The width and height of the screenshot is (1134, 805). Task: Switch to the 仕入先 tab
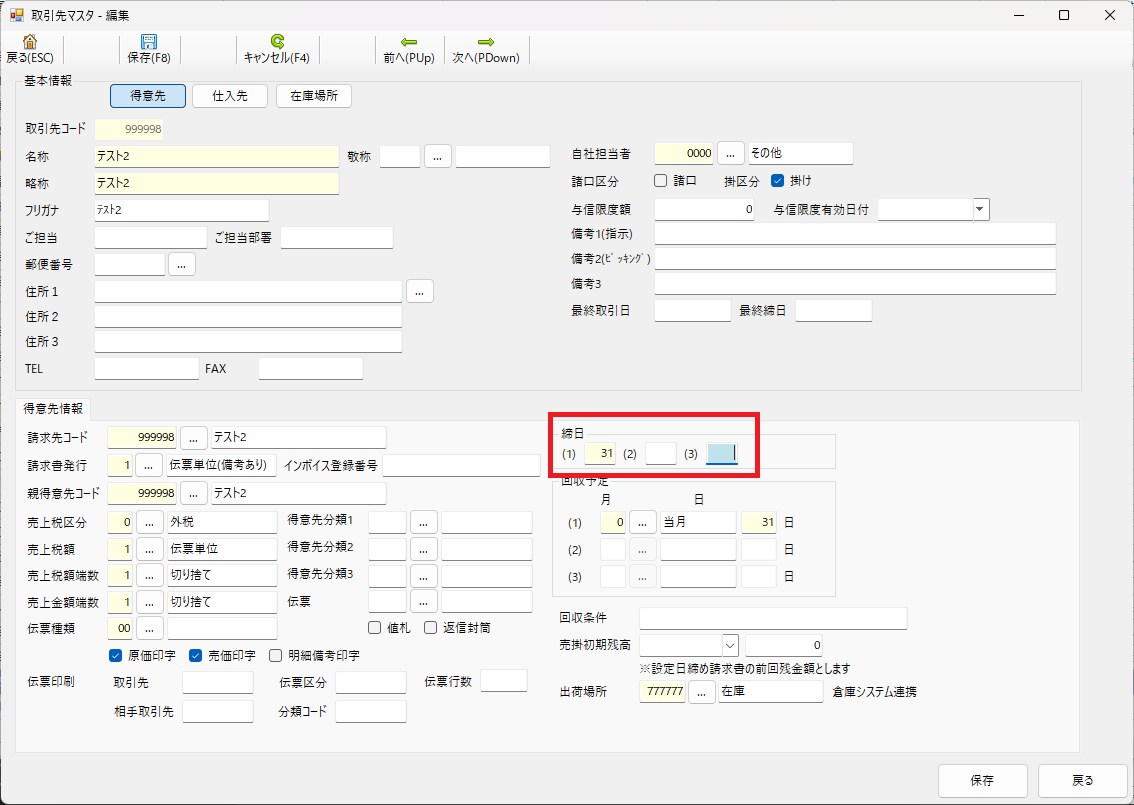[230, 96]
